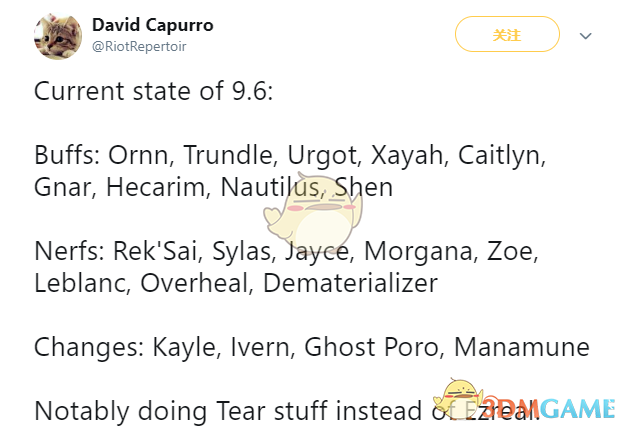The image size is (626, 427).
Task: Click the word "Changes:" in the tweet
Action: pyautogui.click(x=90, y=347)
